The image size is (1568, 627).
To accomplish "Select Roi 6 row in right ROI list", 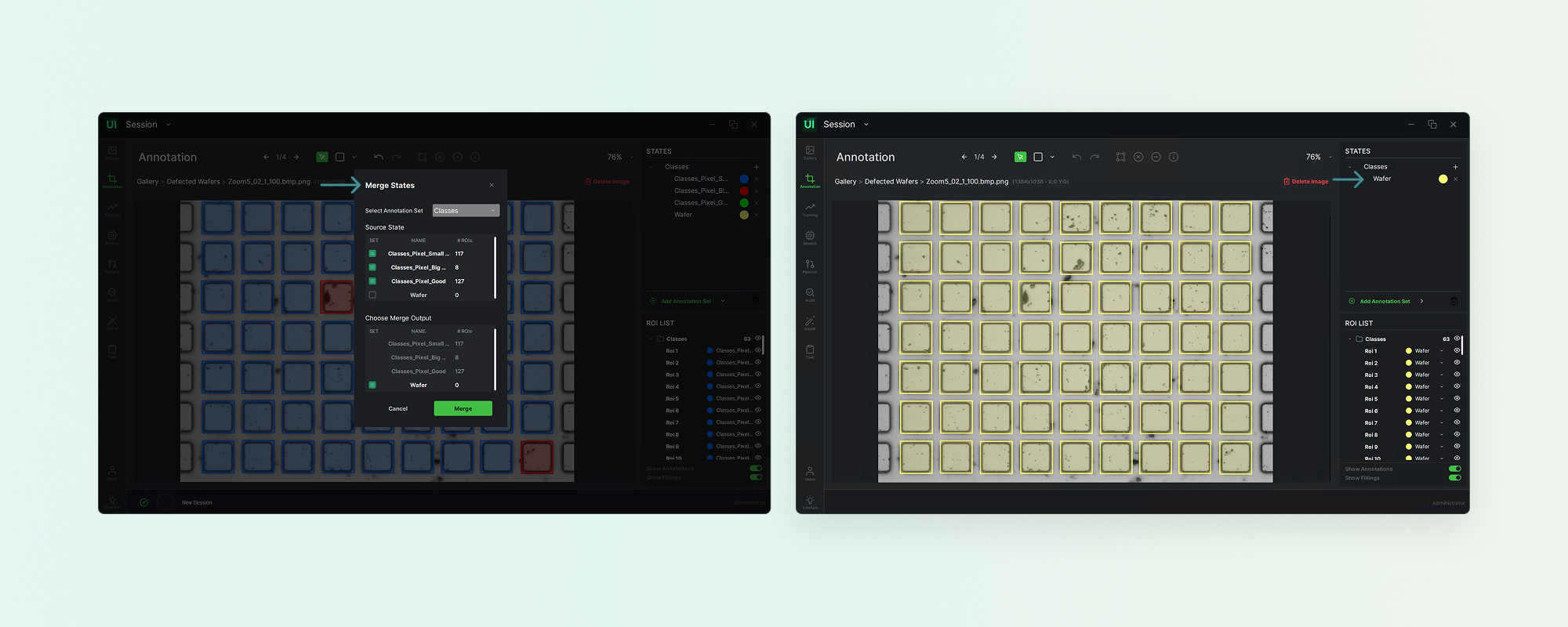I will click(1403, 411).
